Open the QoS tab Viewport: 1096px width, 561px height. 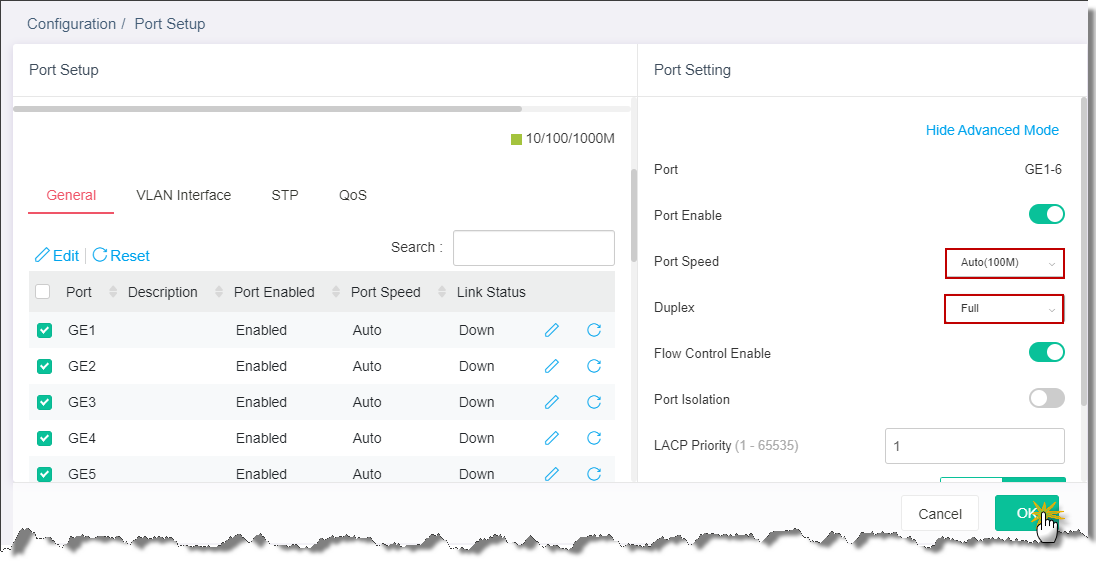click(x=353, y=195)
